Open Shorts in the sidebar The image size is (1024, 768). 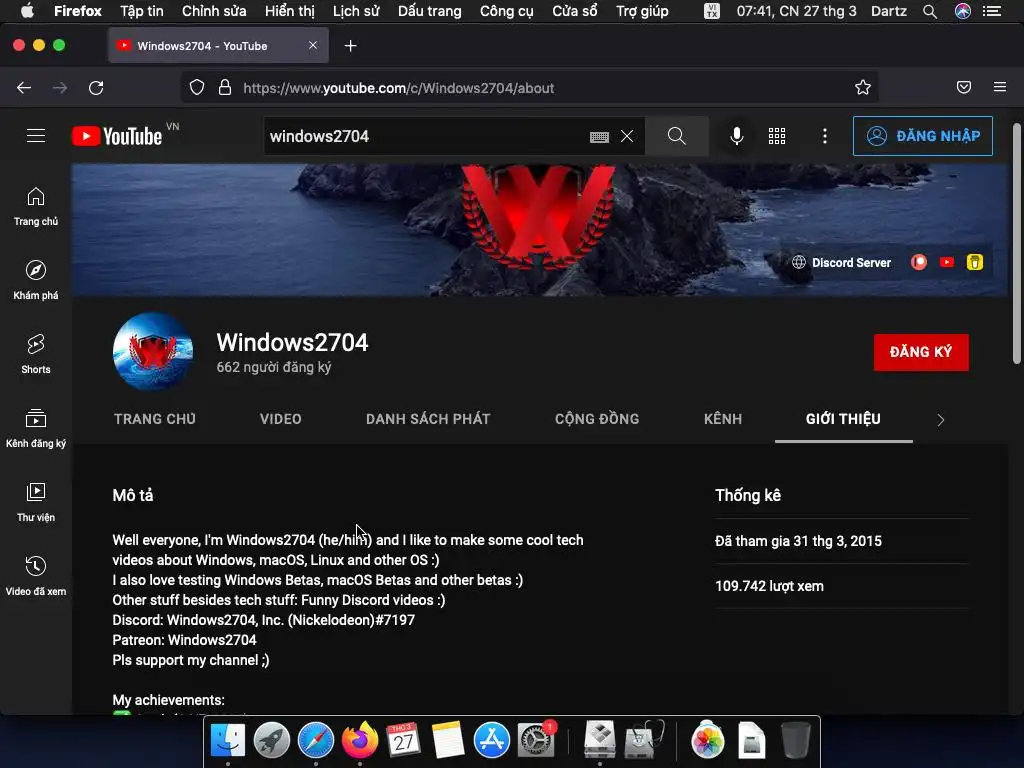tap(36, 354)
